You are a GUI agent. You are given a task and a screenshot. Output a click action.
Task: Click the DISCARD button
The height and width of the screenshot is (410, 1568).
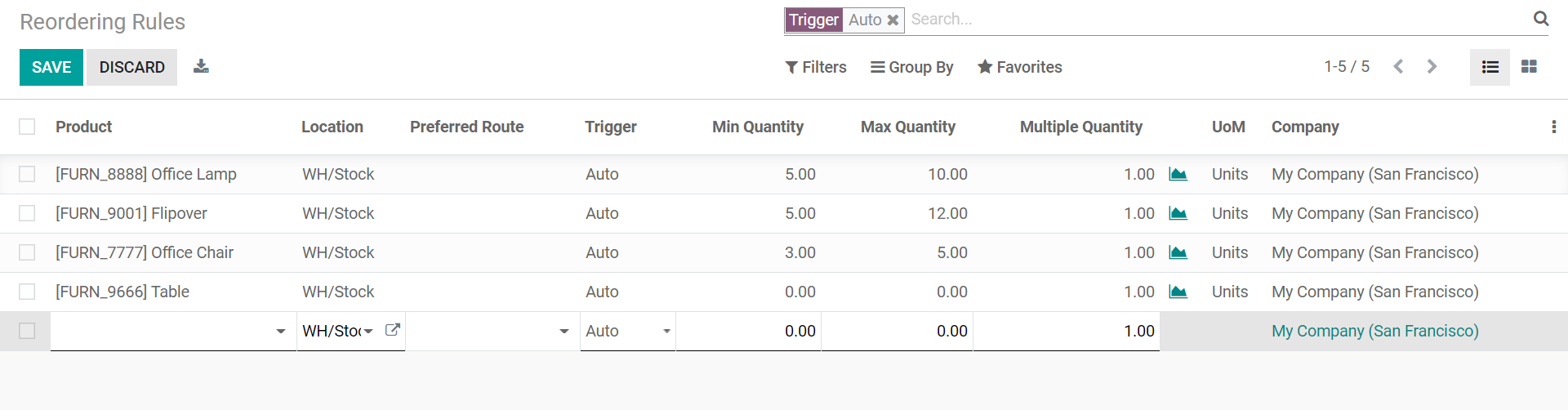[x=132, y=67]
